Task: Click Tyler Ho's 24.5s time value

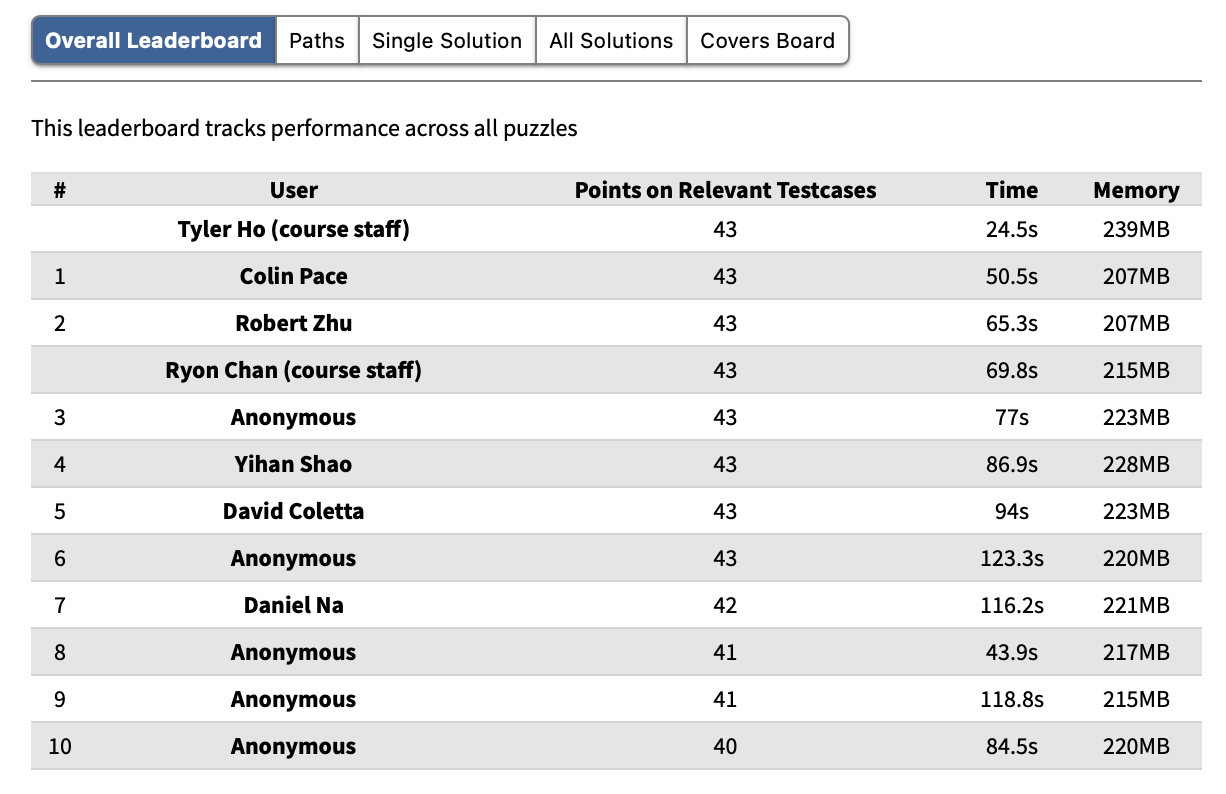Action: click(x=1011, y=229)
